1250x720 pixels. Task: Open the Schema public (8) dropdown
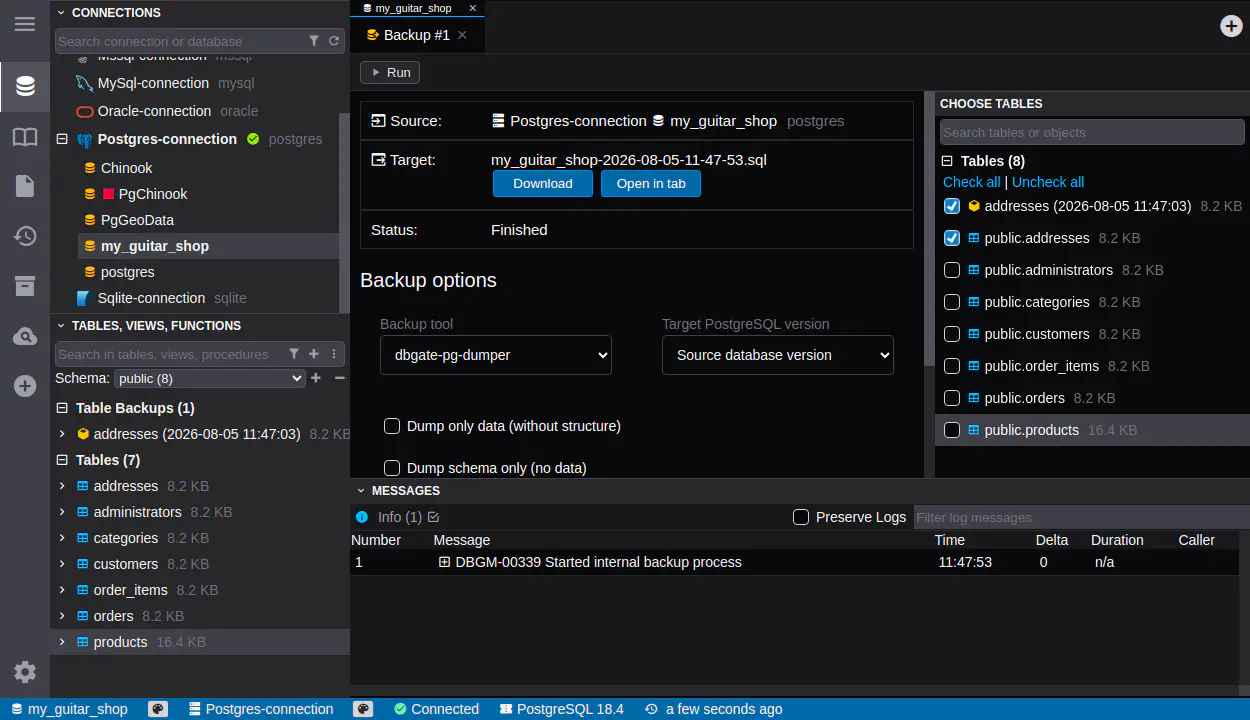coord(209,378)
